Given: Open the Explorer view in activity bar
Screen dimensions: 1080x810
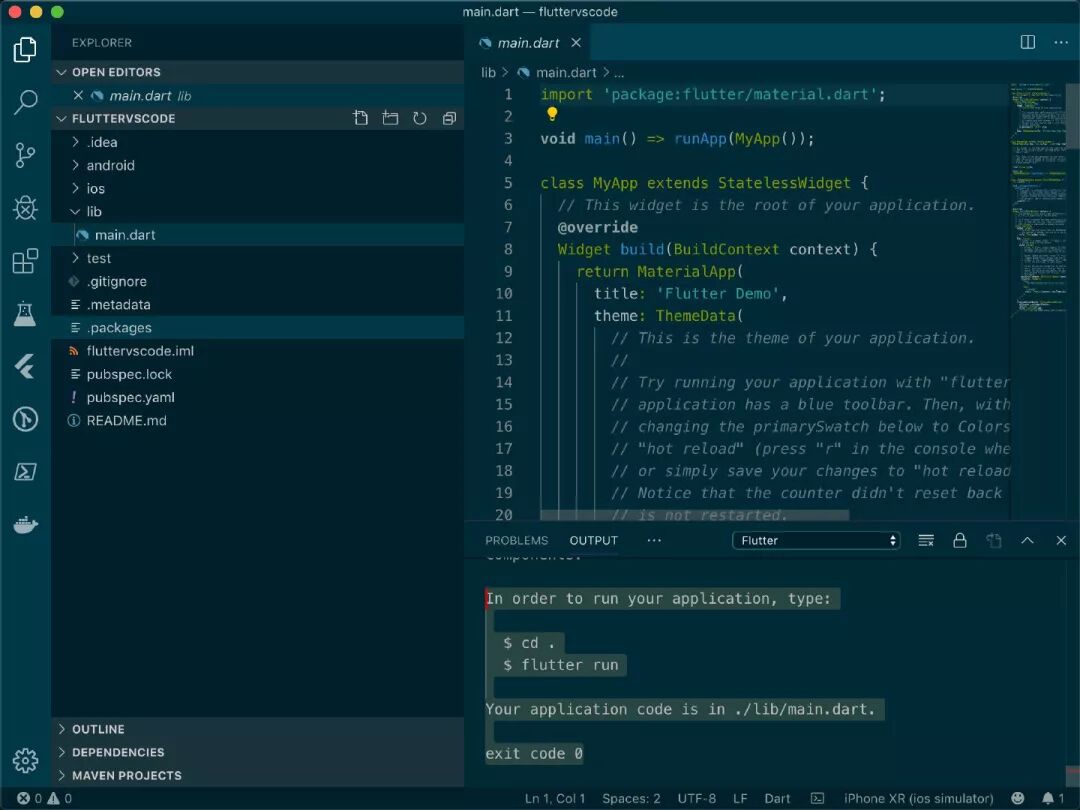Looking at the screenshot, I should 25,50.
